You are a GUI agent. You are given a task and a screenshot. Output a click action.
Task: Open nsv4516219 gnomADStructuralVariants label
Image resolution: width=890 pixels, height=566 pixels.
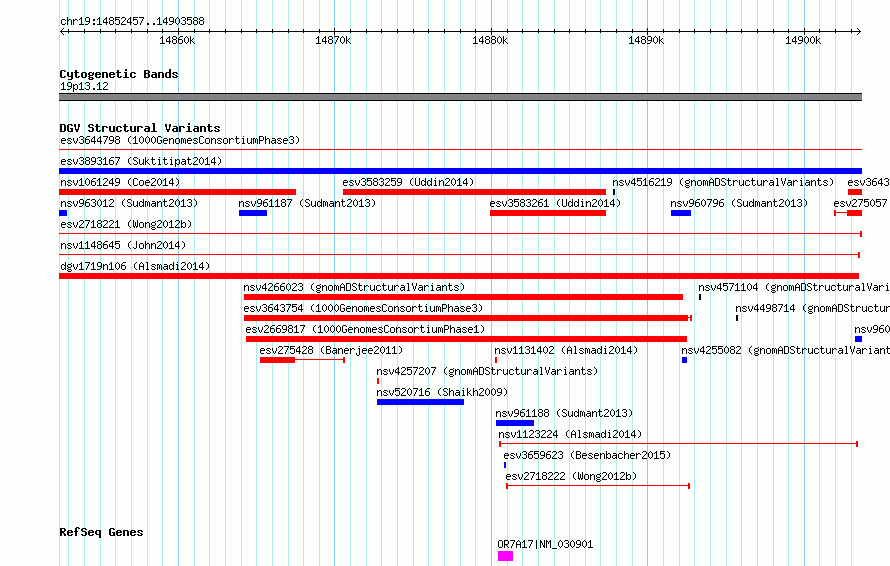[x=723, y=182]
